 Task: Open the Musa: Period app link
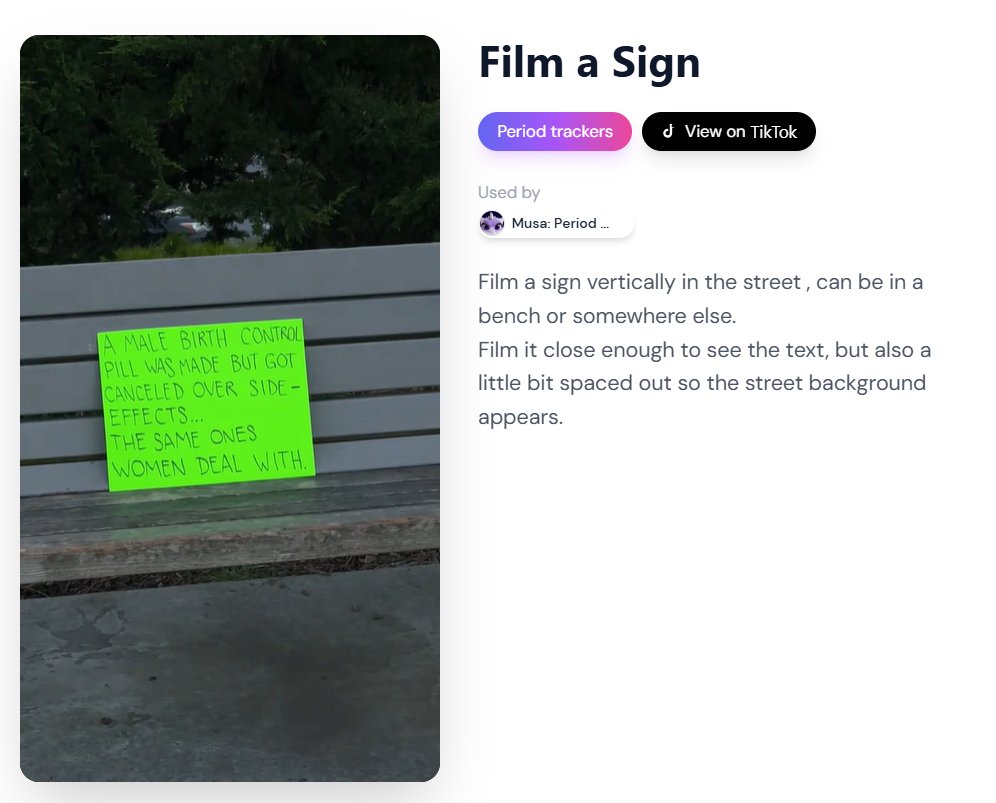pos(560,223)
